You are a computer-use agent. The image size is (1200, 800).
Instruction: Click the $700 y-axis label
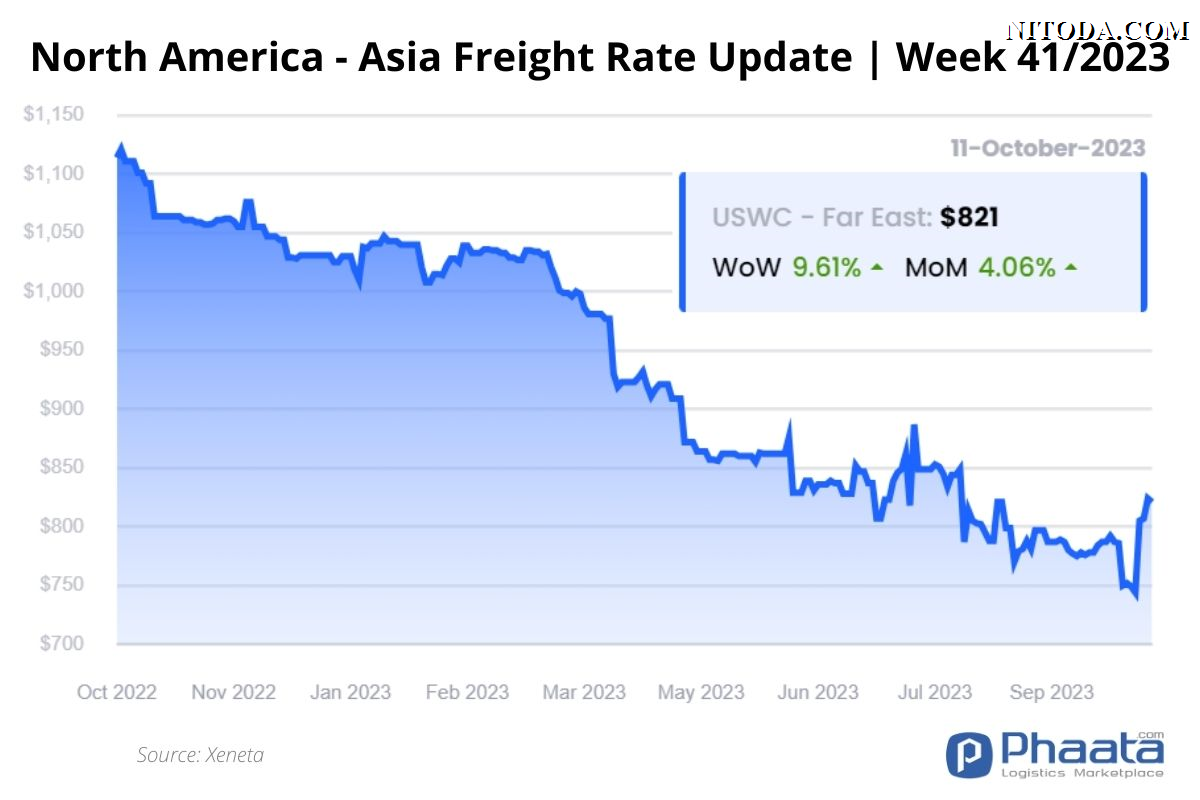point(62,644)
